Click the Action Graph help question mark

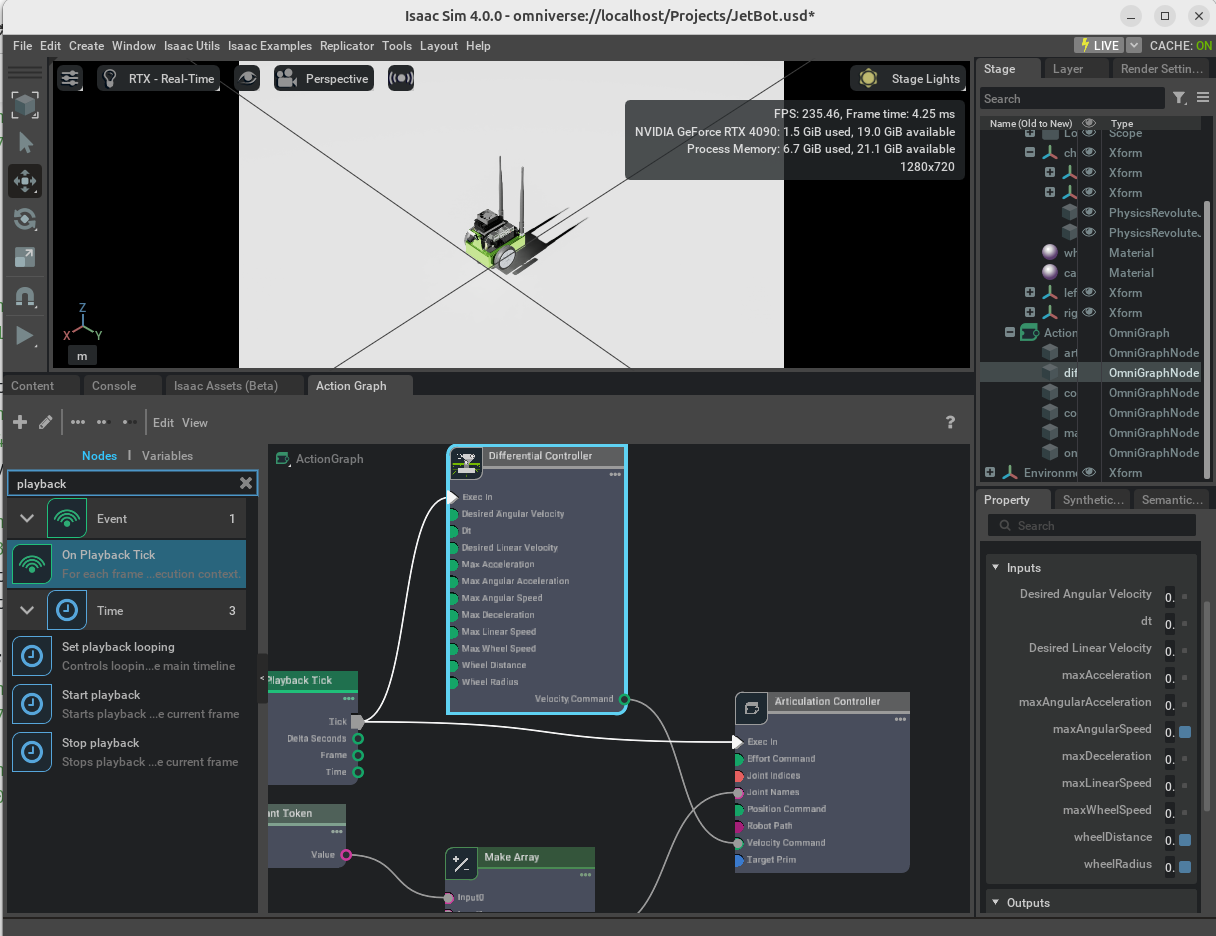click(x=950, y=422)
